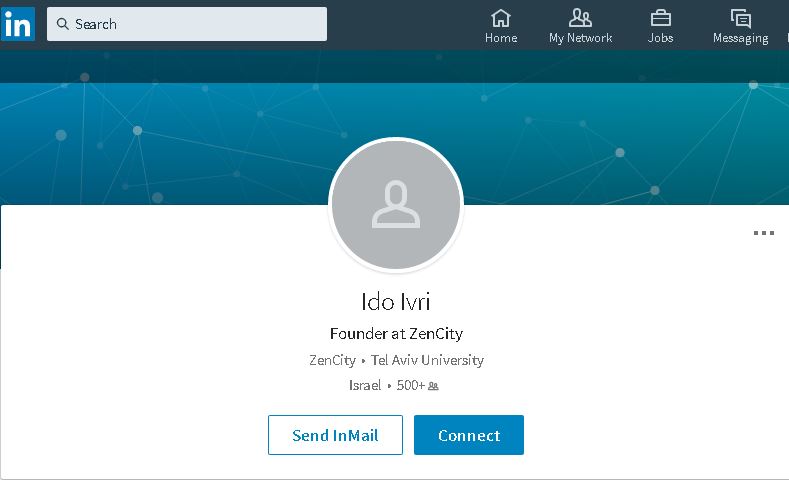The height and width of the screenshot is (480, 789).
Task: Open the three-dot More actions menu
Action: click(x=764, y=233)
